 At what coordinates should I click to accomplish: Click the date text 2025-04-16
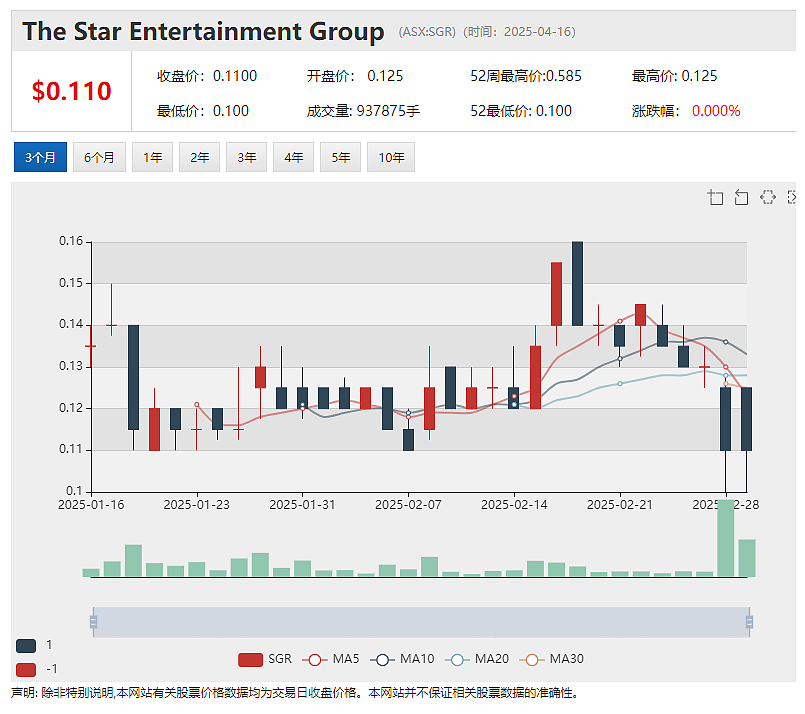click(538, 32)
